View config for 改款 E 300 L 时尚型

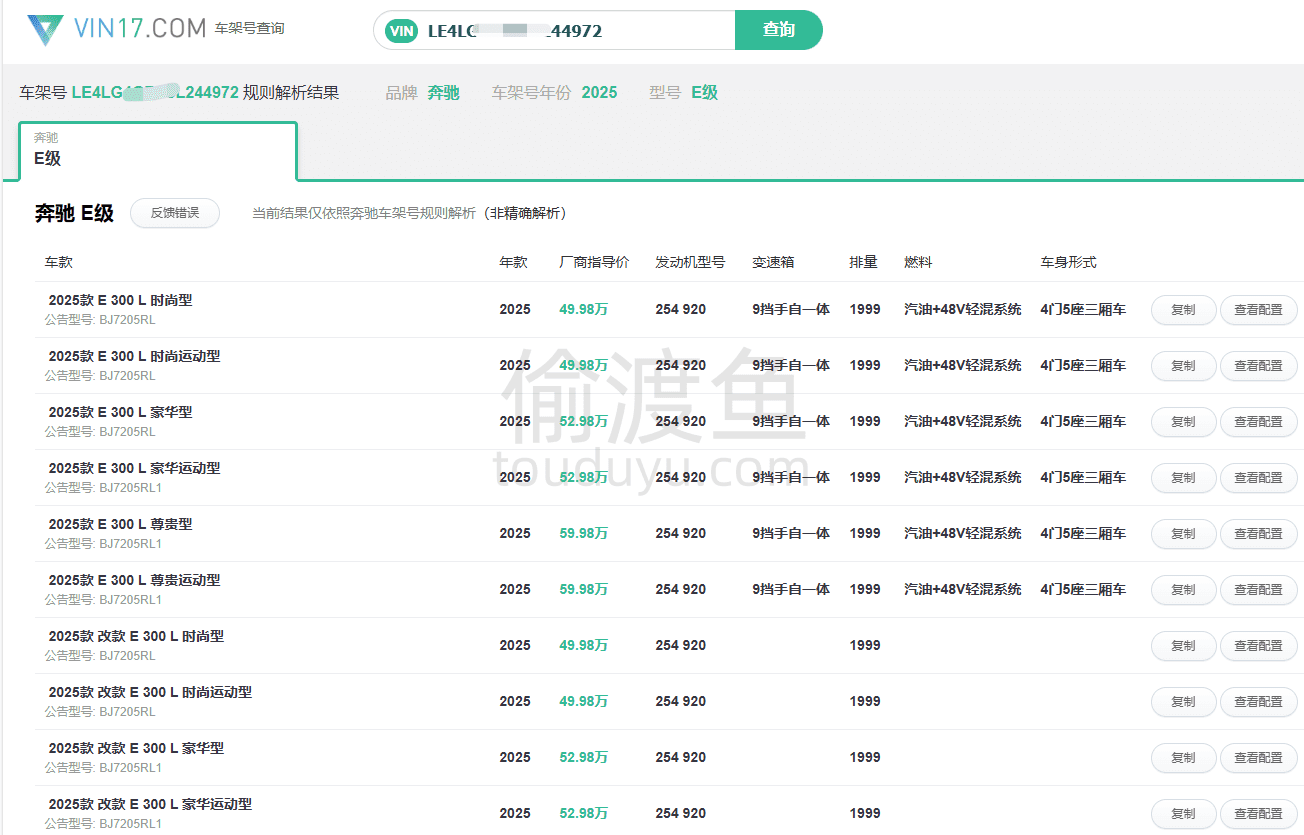(x=1258, y=646)
